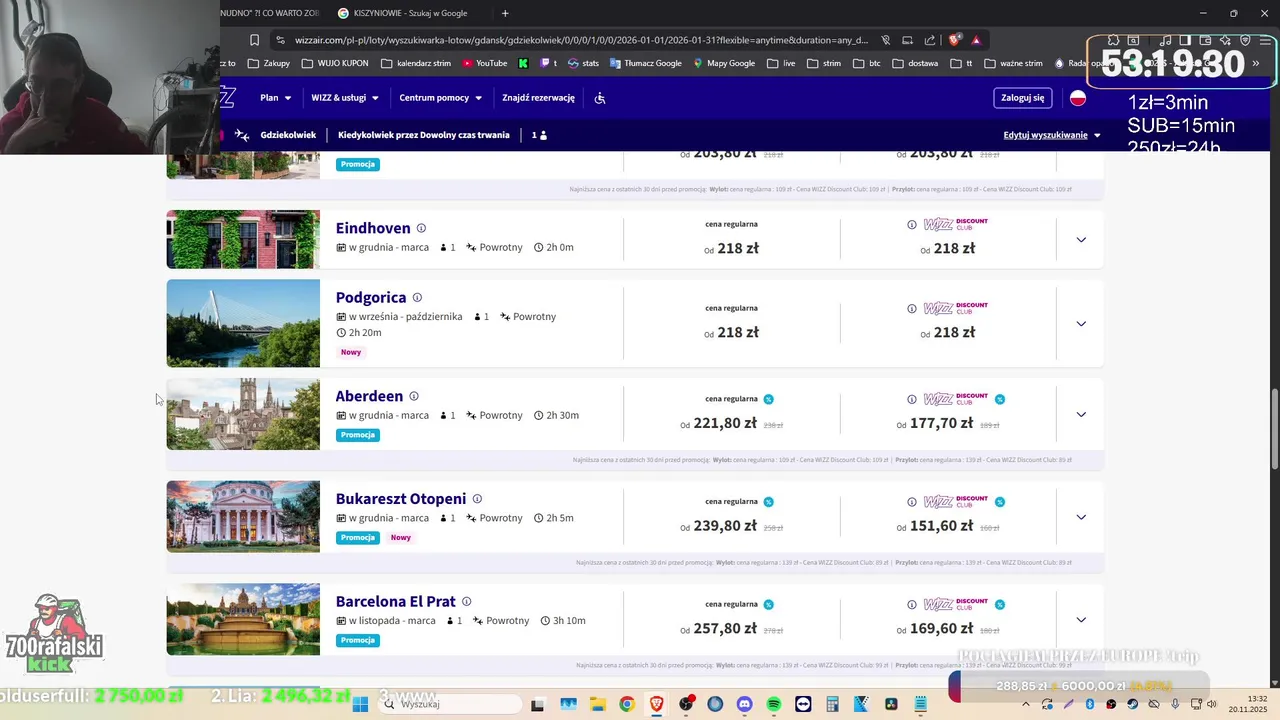Open File Explorer from the taskbar
The width and height of the screenshot is (1280, 720).
[597, 704]
